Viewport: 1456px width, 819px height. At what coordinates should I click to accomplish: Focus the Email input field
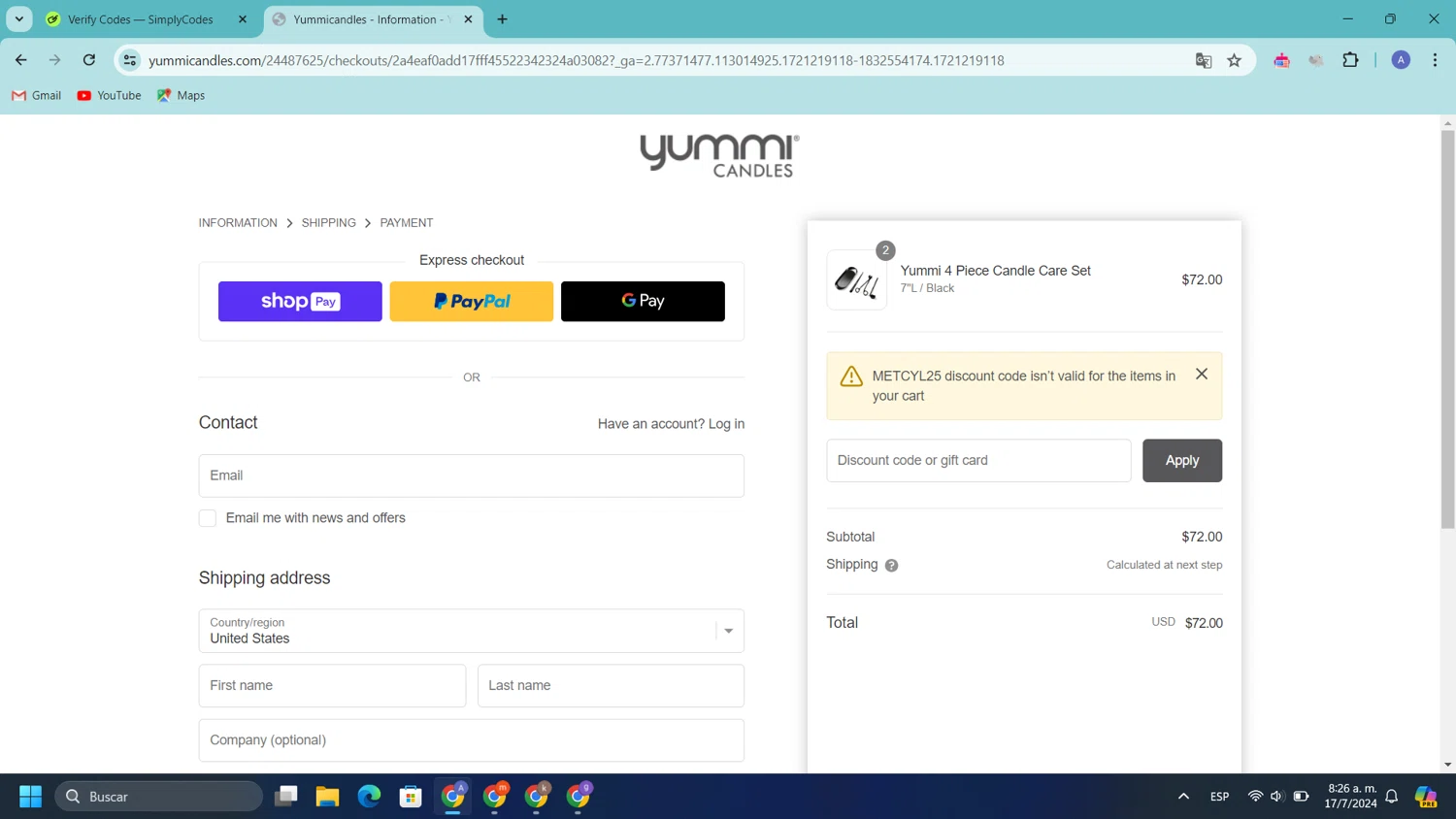click(472, 475)
